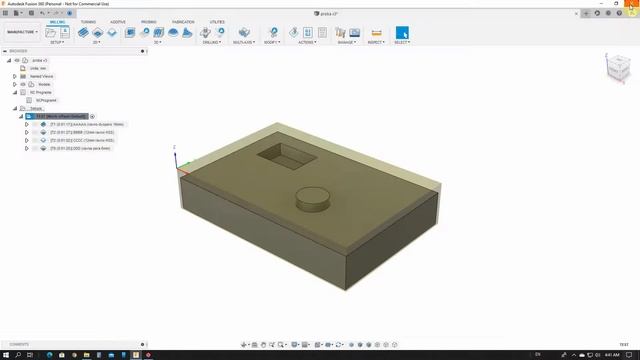640x360 pixels.
Task: Click the taskbar search magnifier
Action: pos(18,355)
